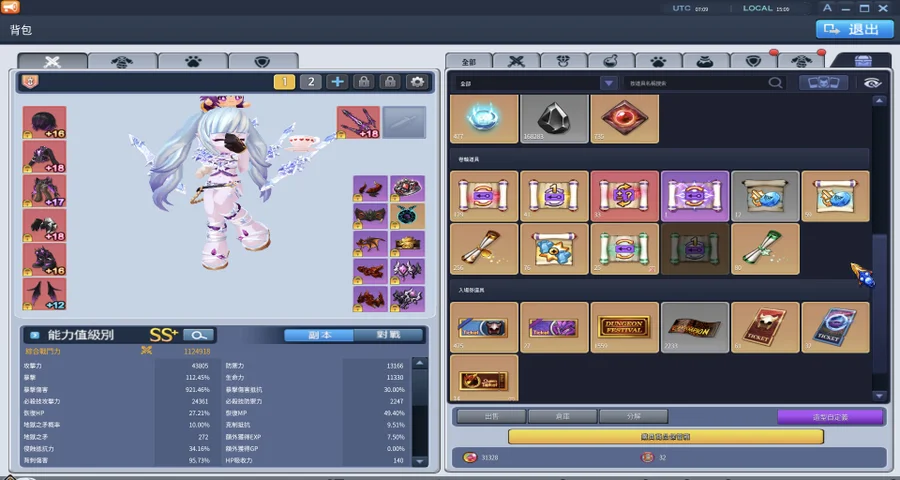Open equipment settings gear icon
900x480 pixels.
pyautogui.click(x=417, y=82)
